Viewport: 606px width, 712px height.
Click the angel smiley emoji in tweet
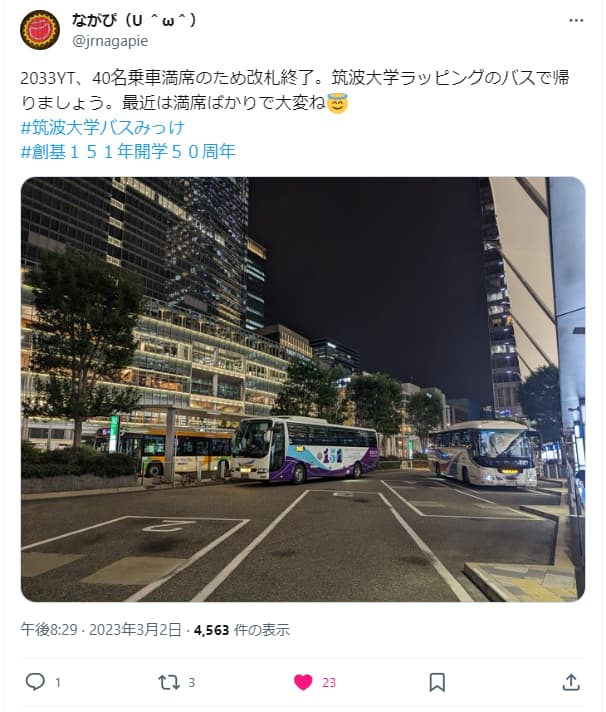[337, 103]
